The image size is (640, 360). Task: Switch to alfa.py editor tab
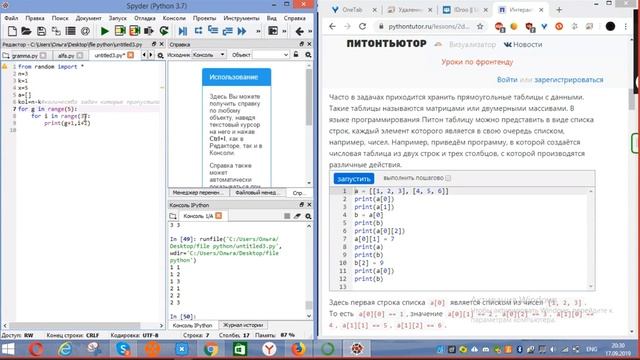tap(66, 55)
